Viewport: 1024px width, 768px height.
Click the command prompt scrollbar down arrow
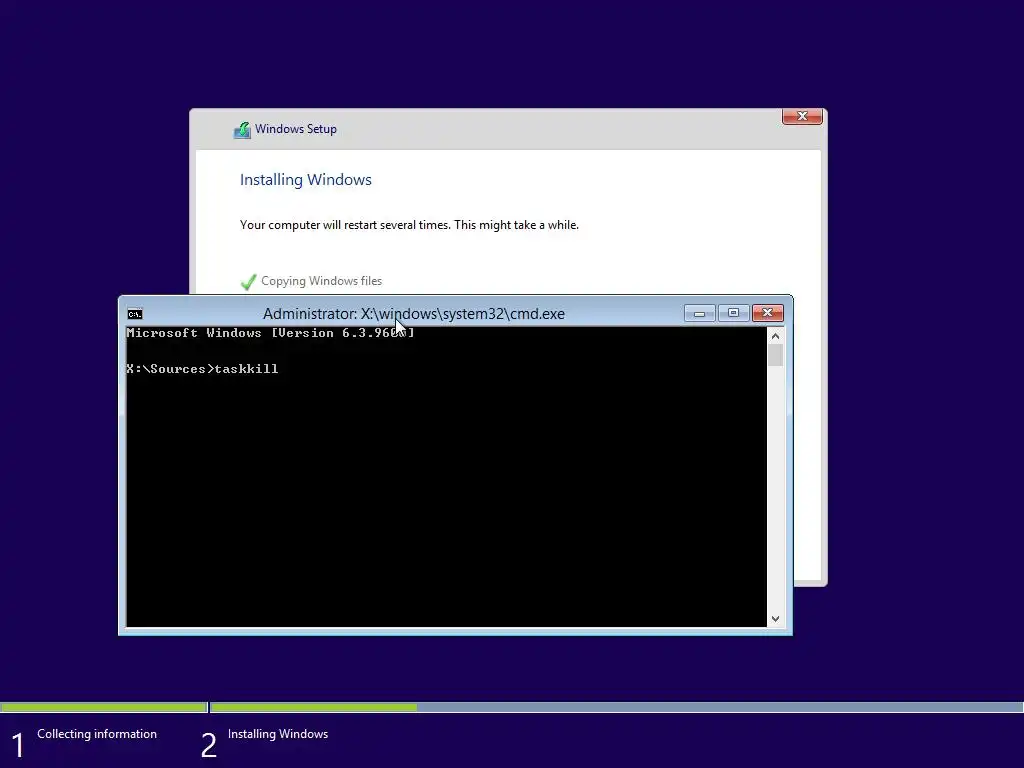775,618
